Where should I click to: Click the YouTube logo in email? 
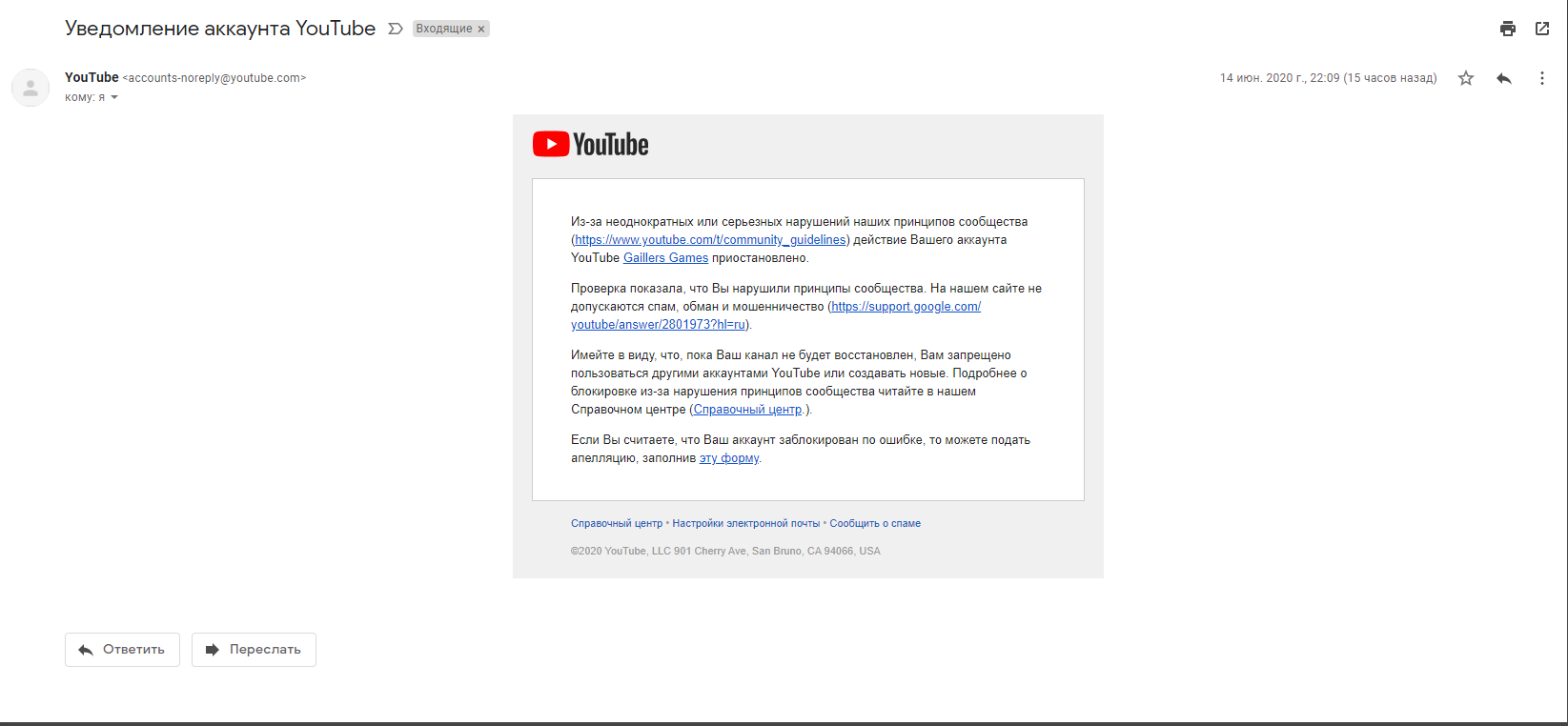coord(591,144)
